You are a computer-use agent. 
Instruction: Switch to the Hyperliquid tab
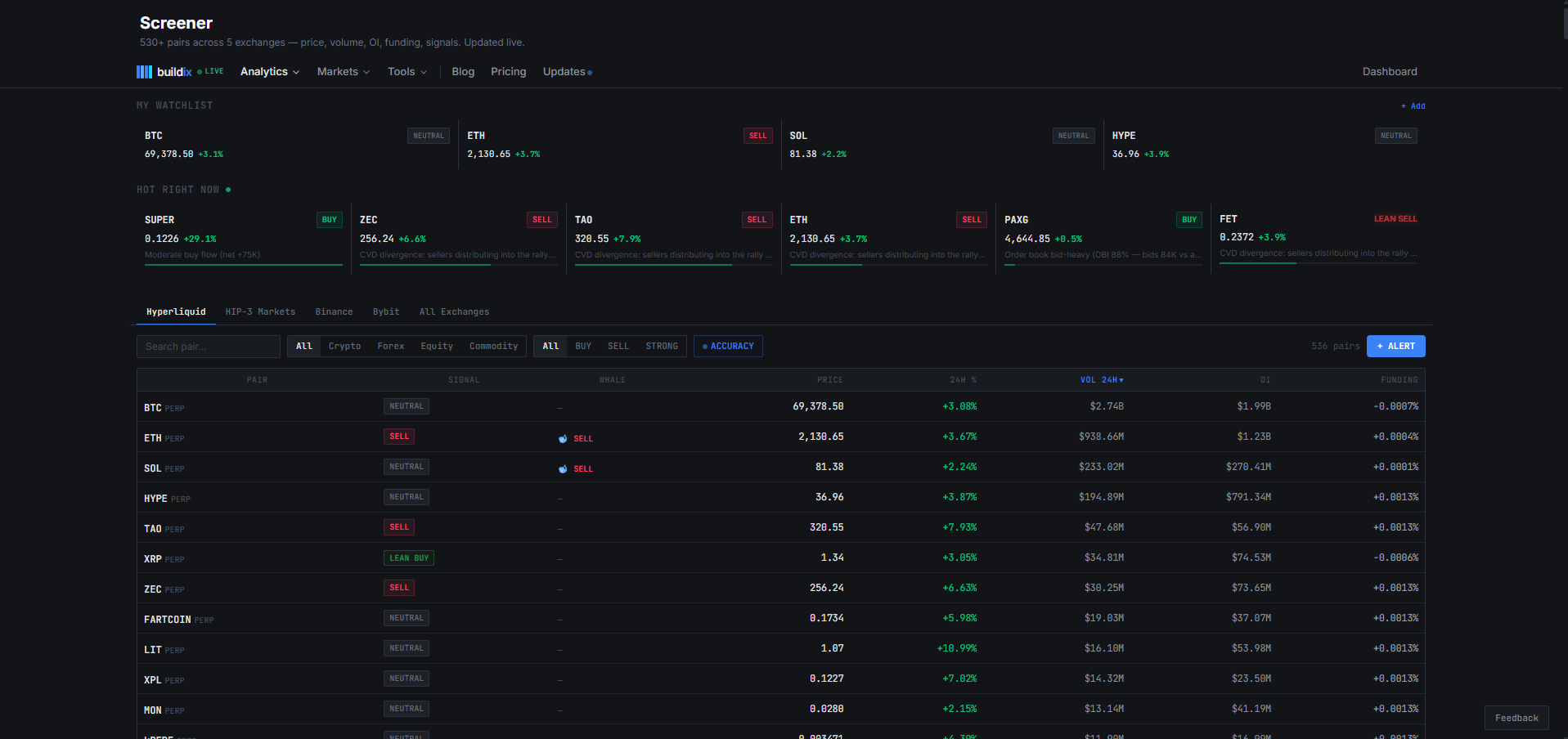[176, 312]
